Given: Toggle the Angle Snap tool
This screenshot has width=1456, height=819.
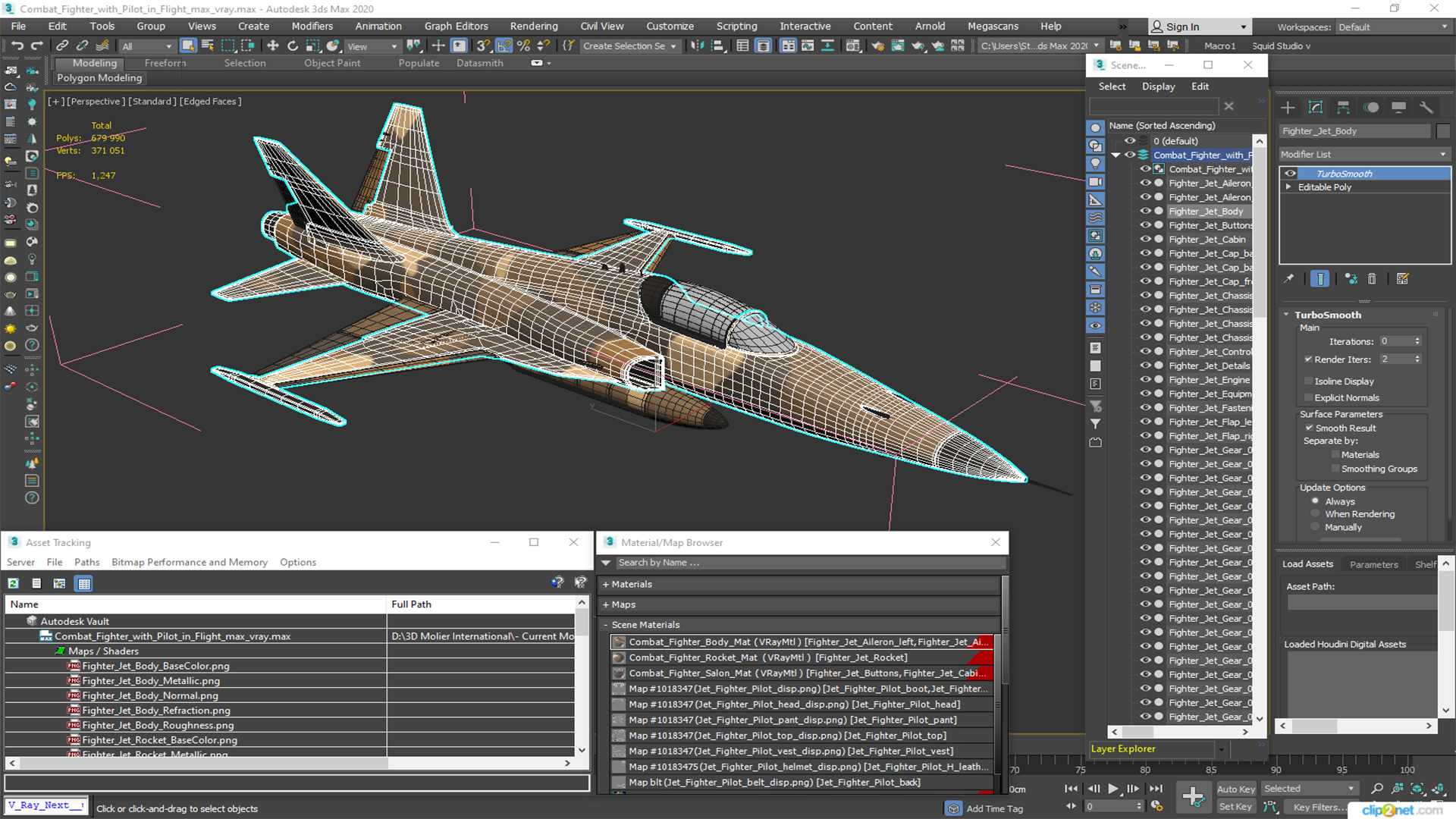Looking at the screenshot, I should tap(504, 46).
